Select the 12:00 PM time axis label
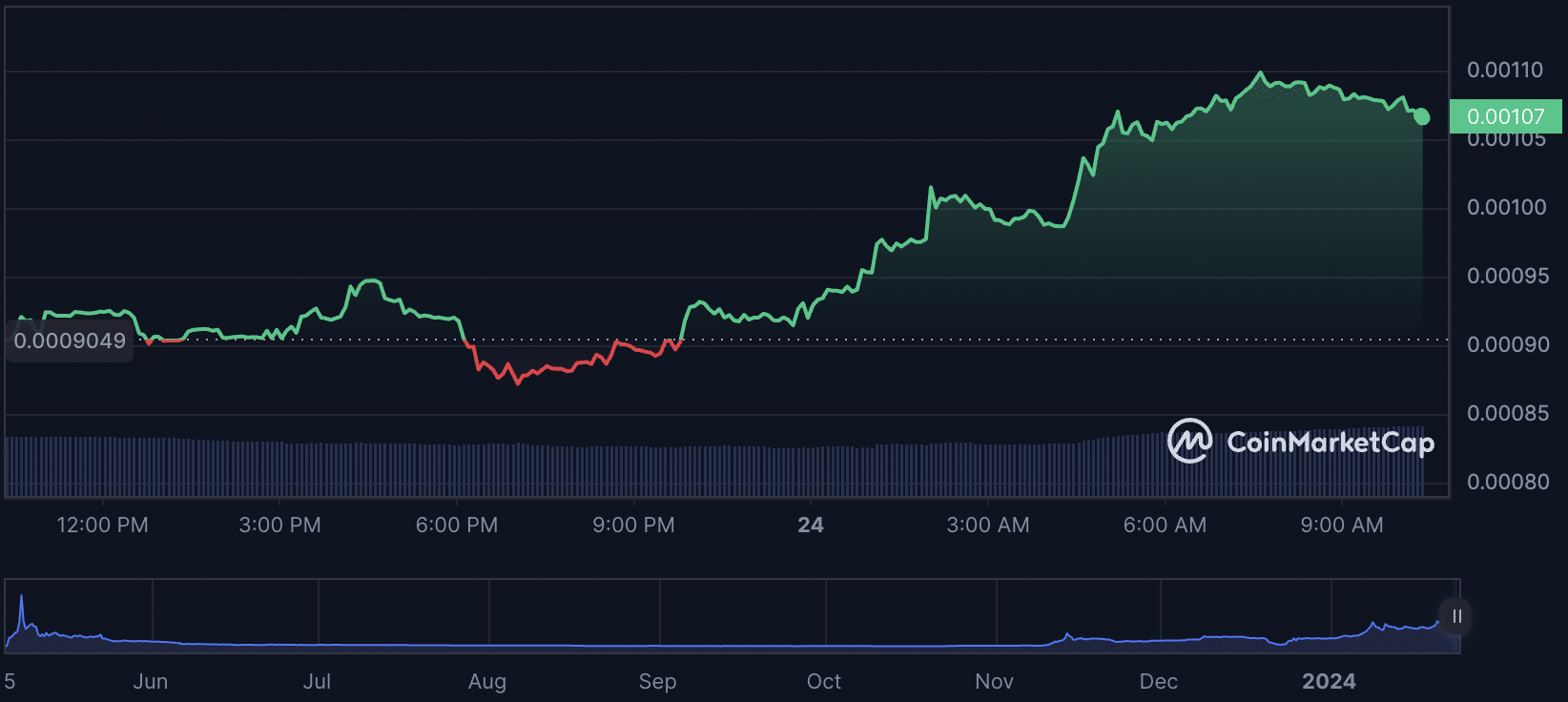This screenshot has height=702, width=1568. 103,525
